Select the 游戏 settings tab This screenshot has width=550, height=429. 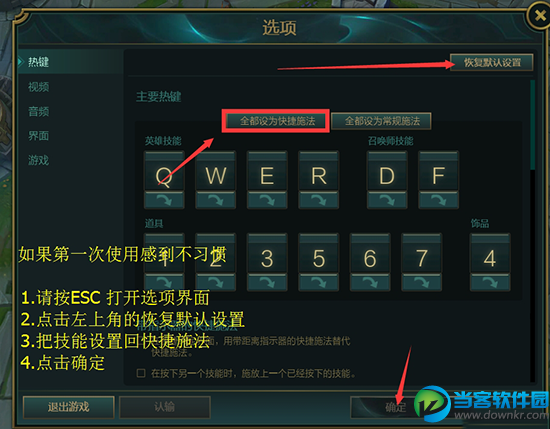[x=39, y=160]
